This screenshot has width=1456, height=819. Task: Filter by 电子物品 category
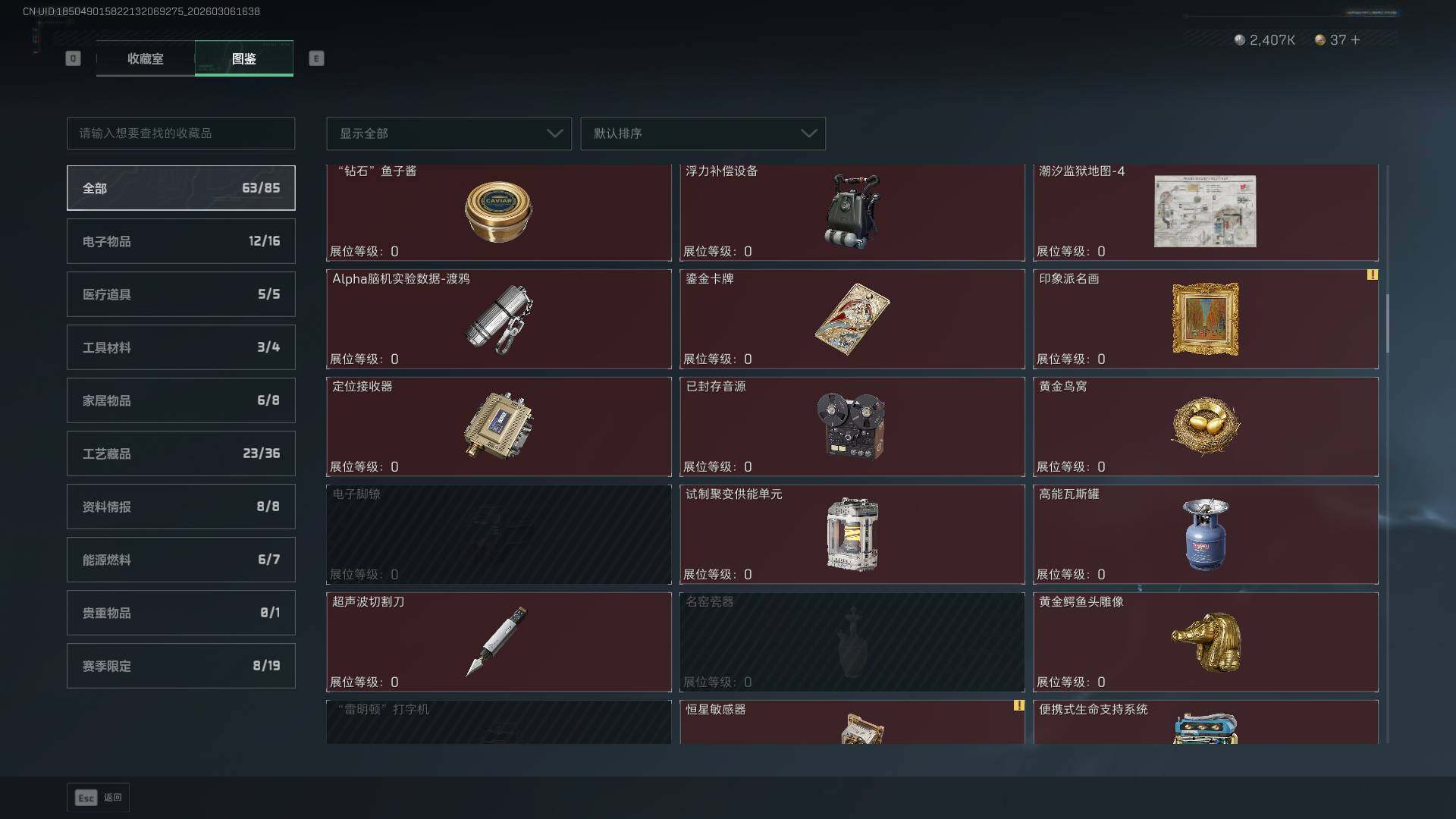tap(181, 241)
